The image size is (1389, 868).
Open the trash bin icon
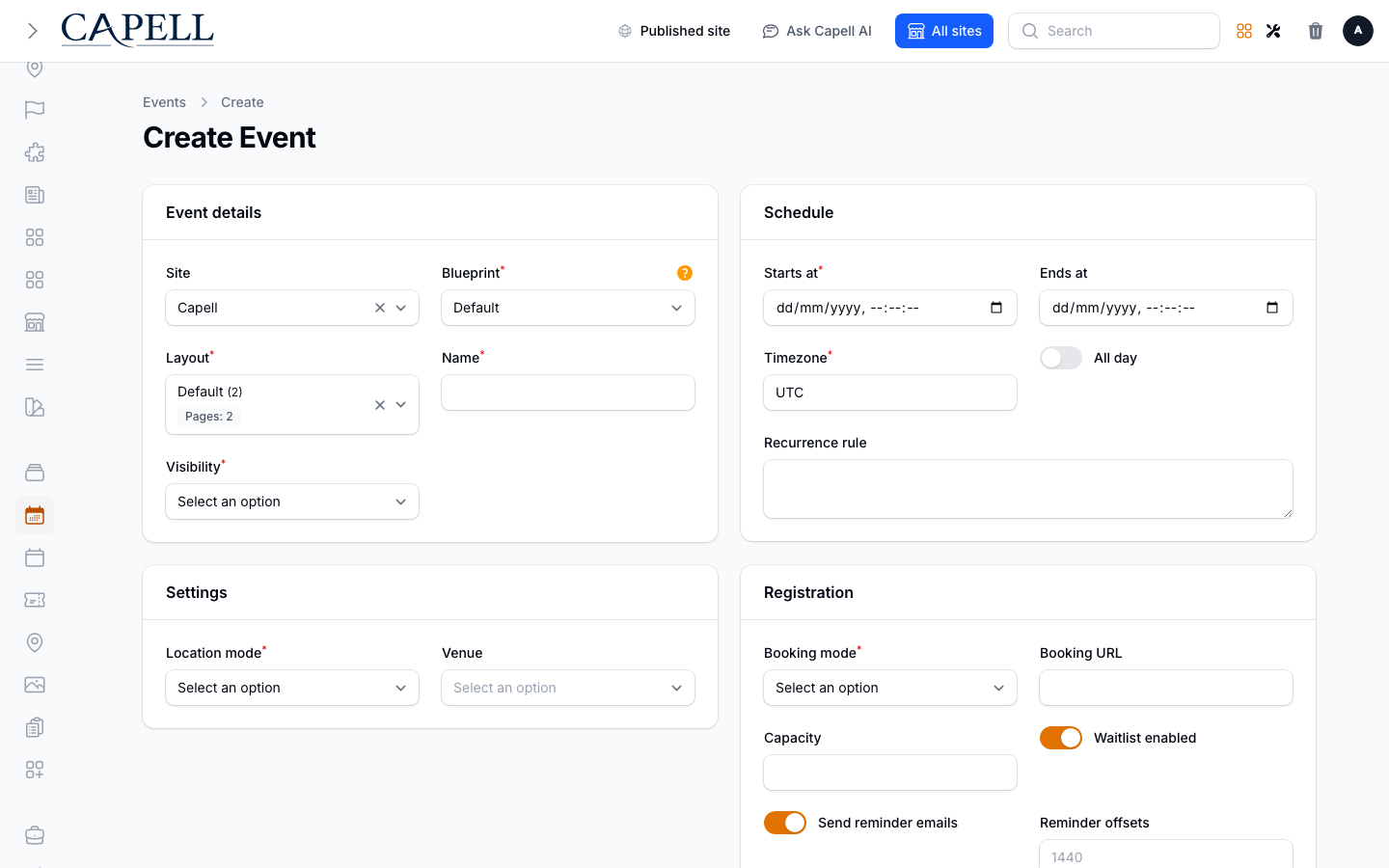tap(1316, 31)
